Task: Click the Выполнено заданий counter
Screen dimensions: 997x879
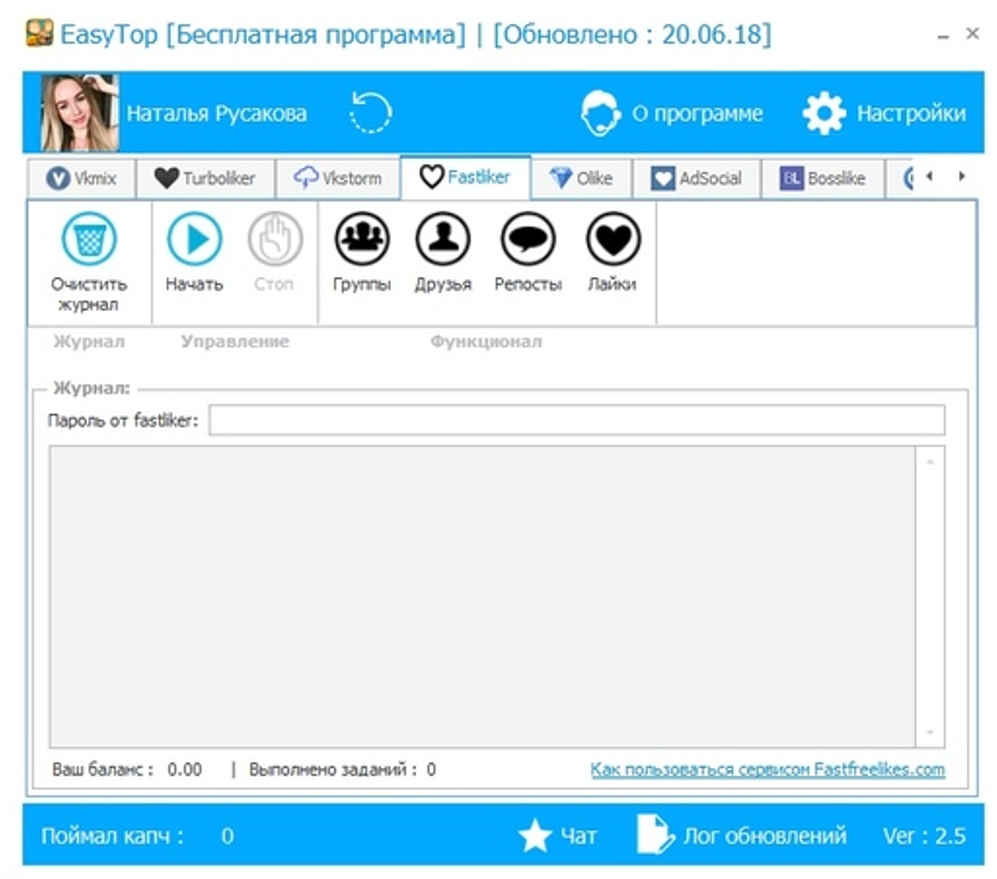Action: coord(342,770)
